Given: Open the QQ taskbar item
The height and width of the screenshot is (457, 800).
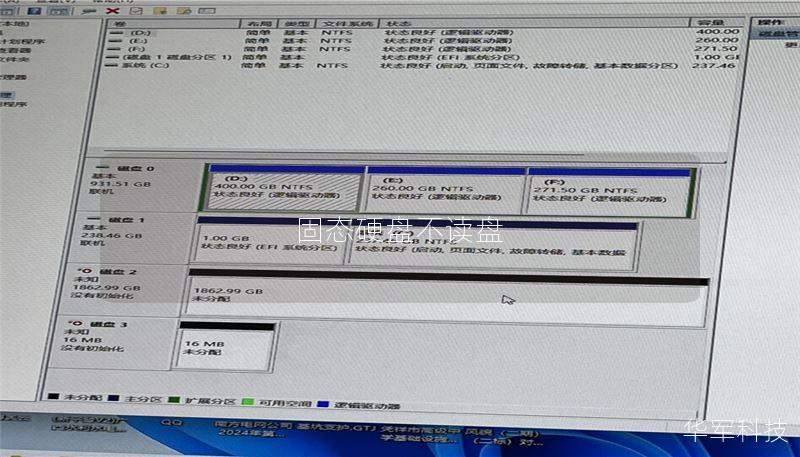Looking at the screenshot, I should (174, 424).
